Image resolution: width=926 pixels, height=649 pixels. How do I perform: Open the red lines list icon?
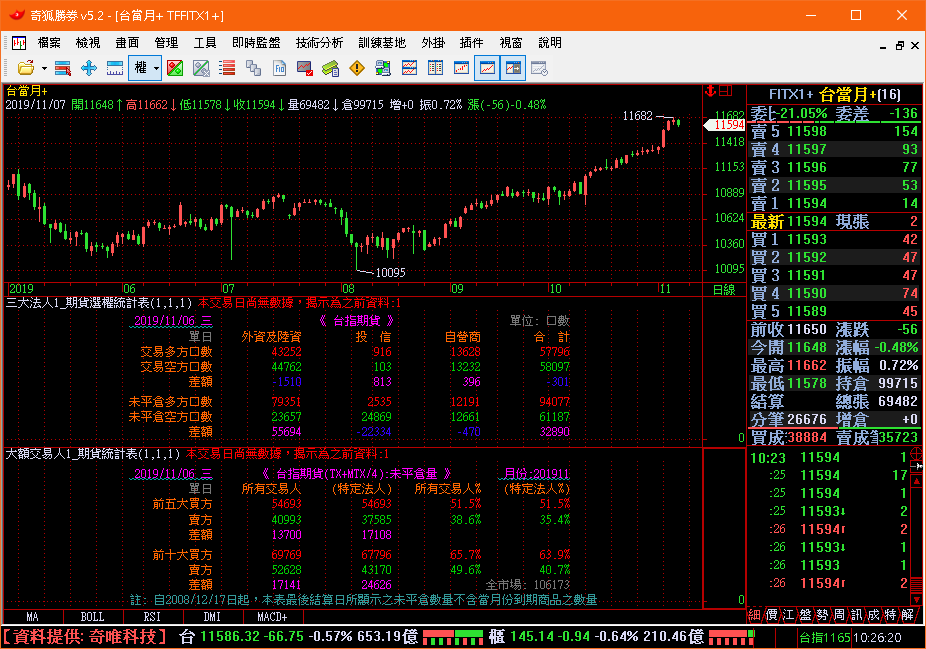tap(227, 68)
